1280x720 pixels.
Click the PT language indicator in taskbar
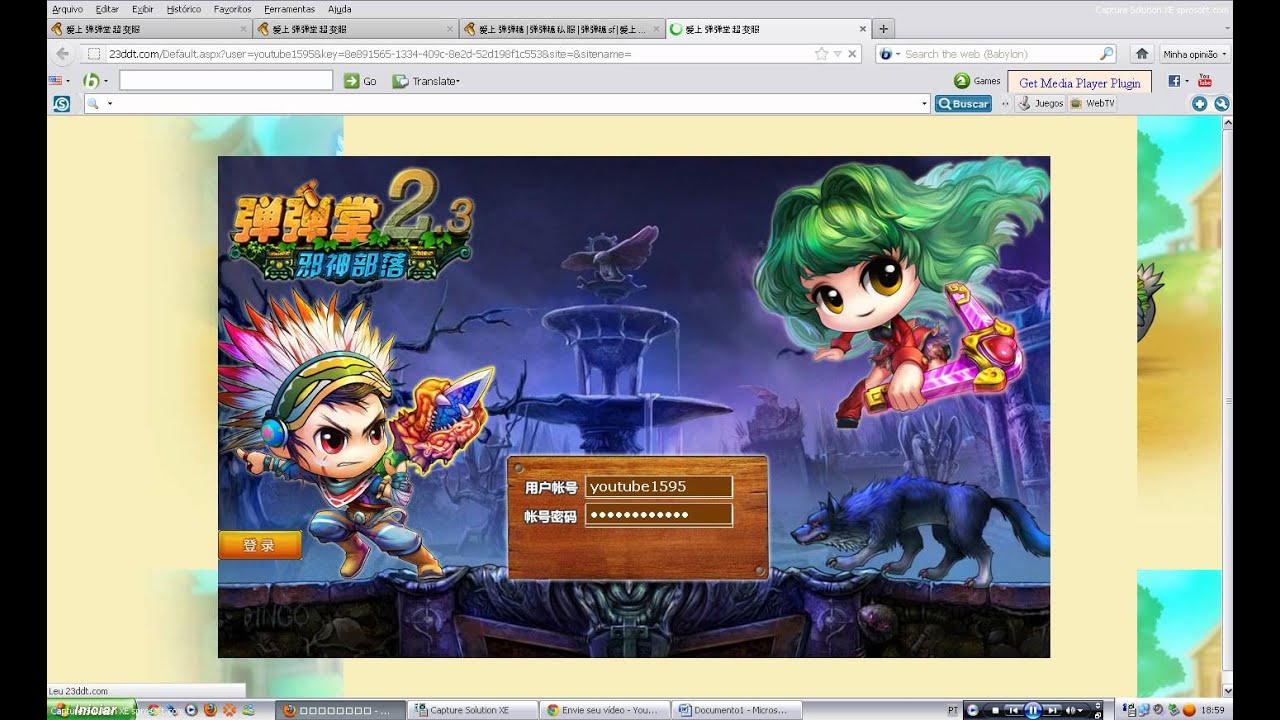coord(952,710)
